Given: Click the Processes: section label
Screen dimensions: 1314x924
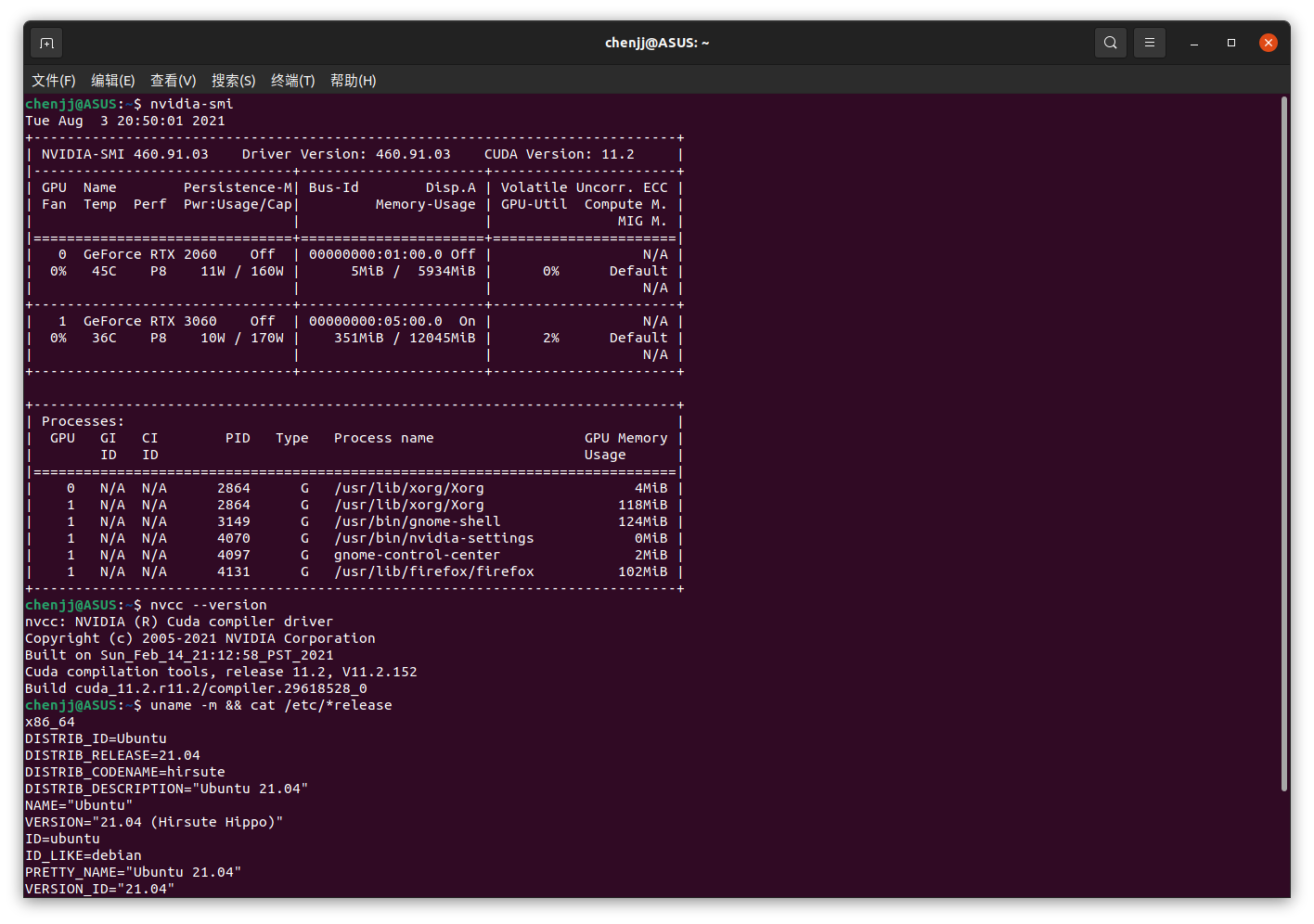Looking at the screenshot, I should (x=83, y=421).
